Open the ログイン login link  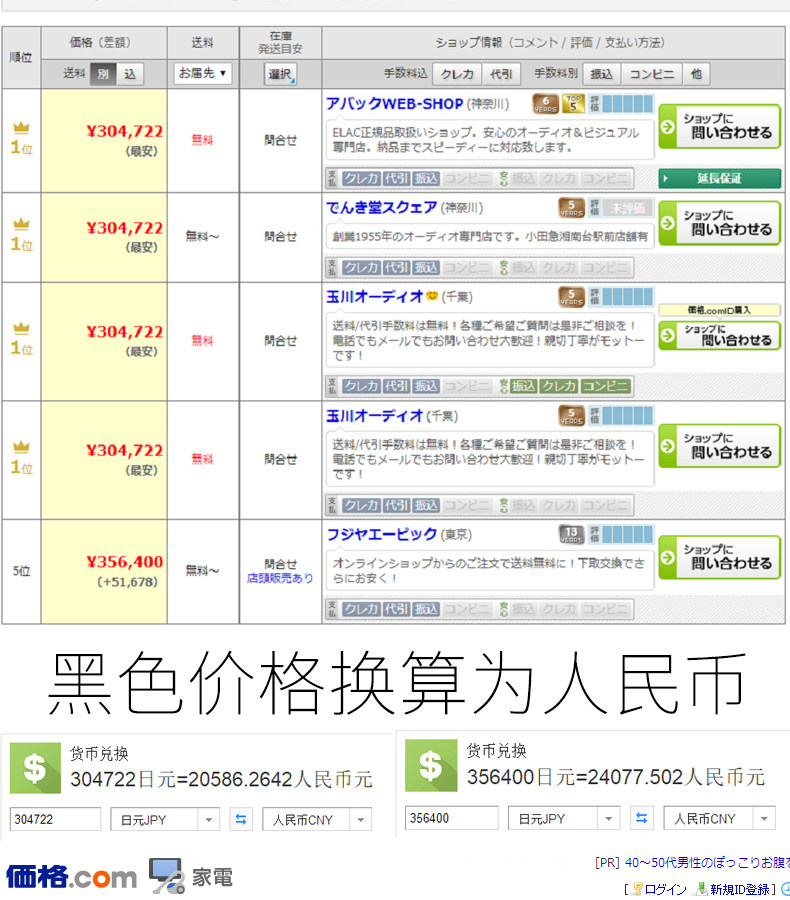click(665, 889)
